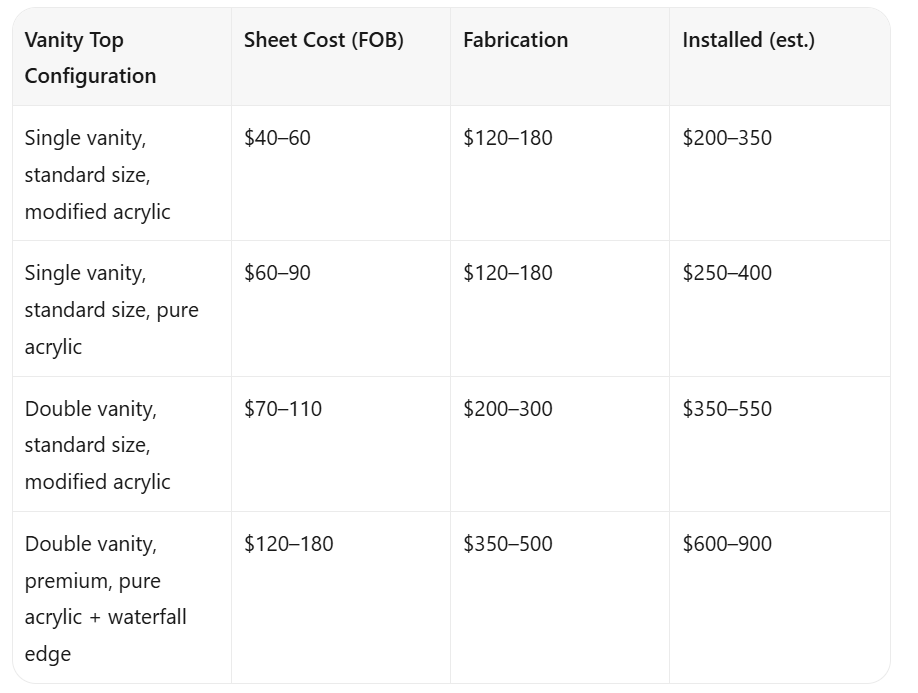Click Double vanity modified acrylic row label
This screenshot has width=918, height=693.
click(x=97, y=445)
